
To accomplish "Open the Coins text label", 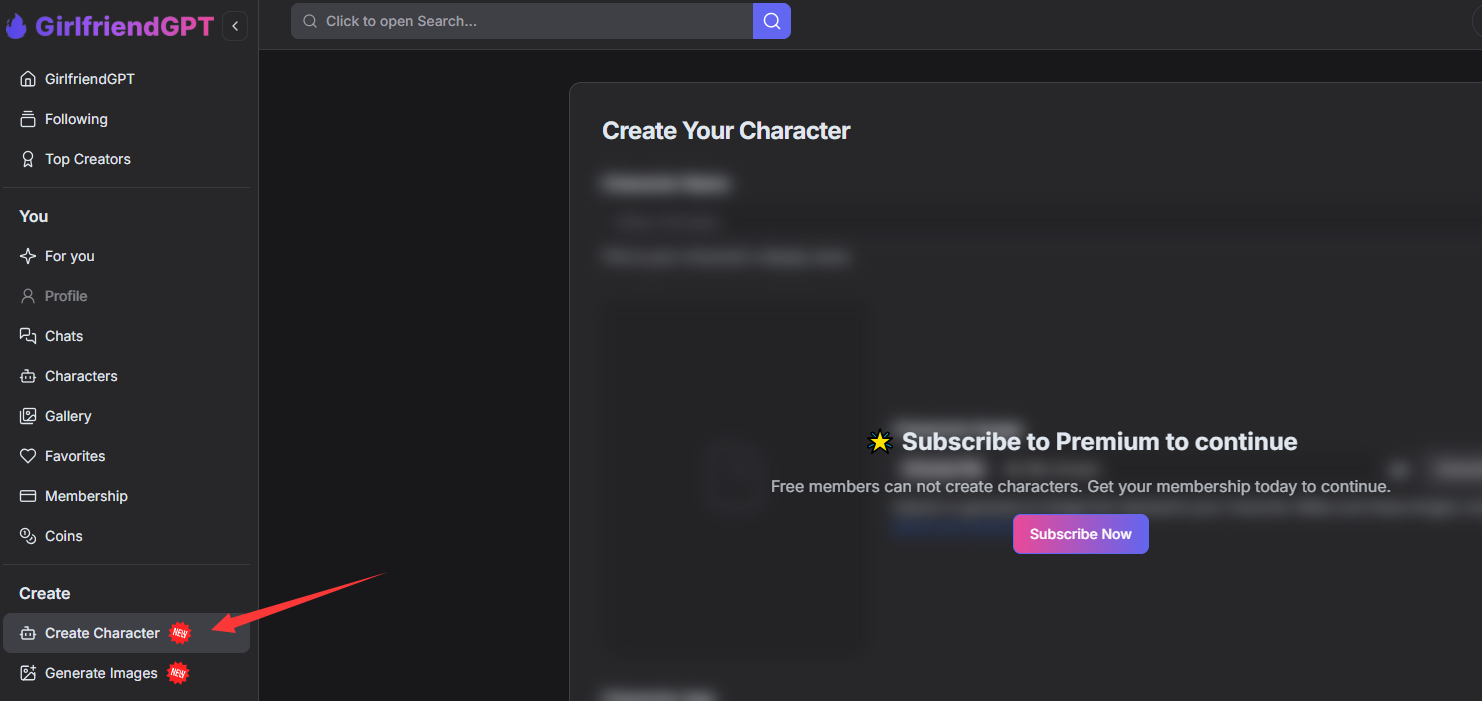I will click(x=64, y=536).
